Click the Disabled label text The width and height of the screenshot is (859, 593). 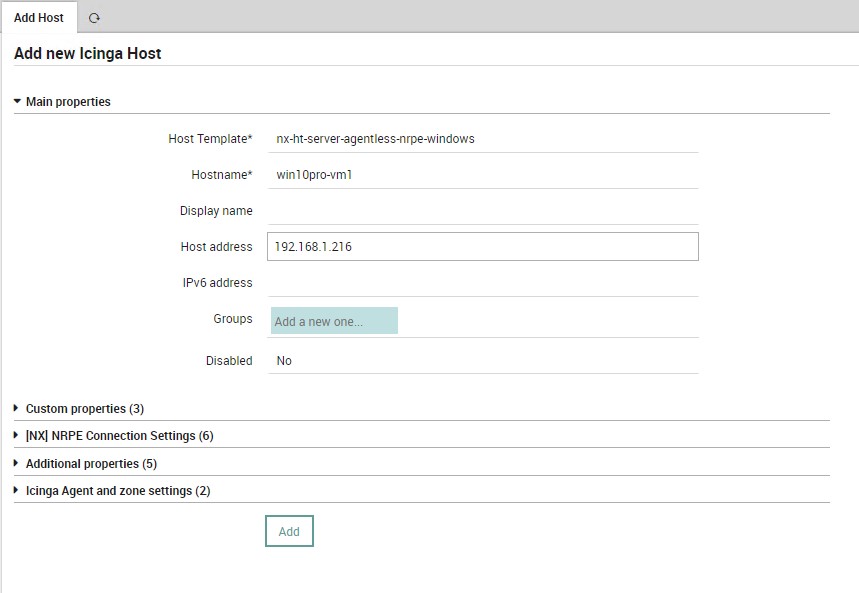[x=229, y=361]
